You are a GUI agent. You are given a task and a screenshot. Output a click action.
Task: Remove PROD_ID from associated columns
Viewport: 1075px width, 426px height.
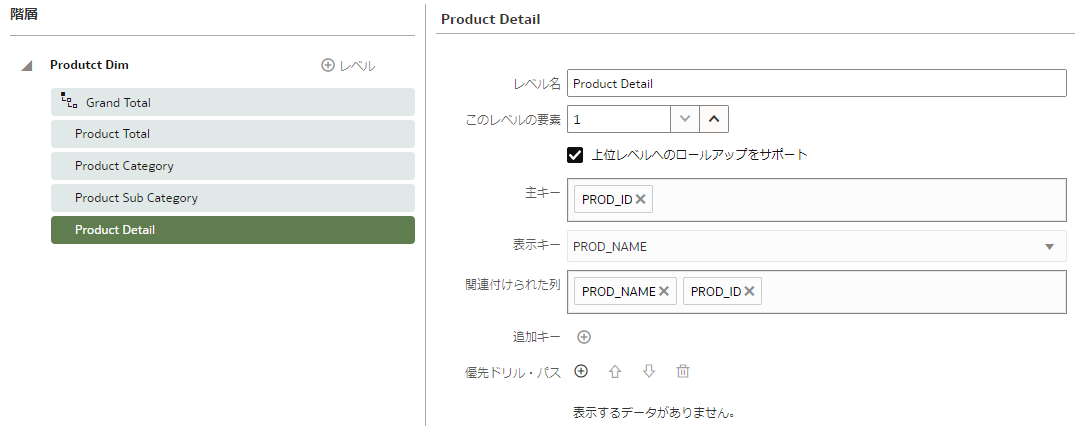(x=749, y=291)
